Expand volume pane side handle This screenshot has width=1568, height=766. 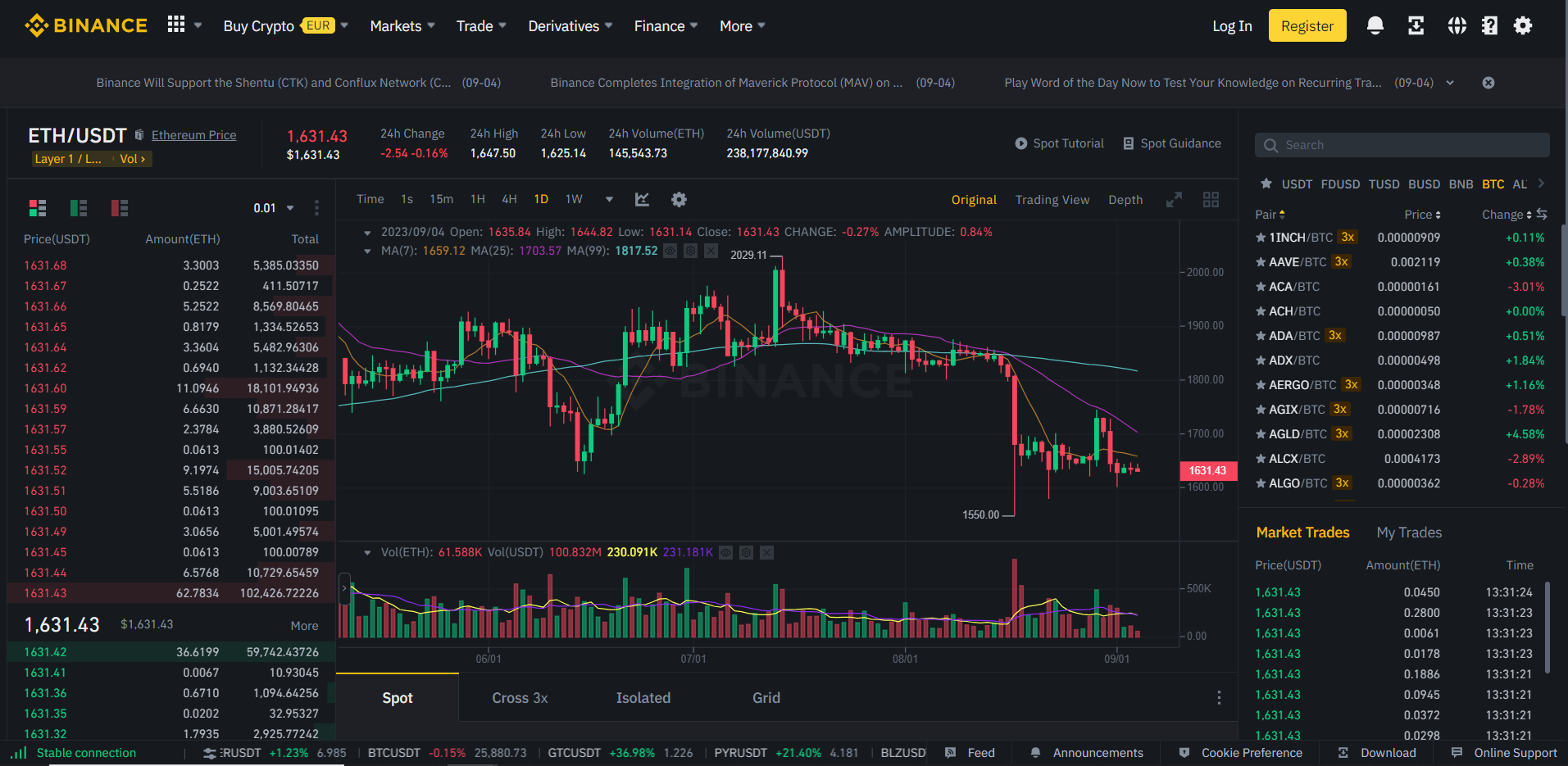click(344, 588)
